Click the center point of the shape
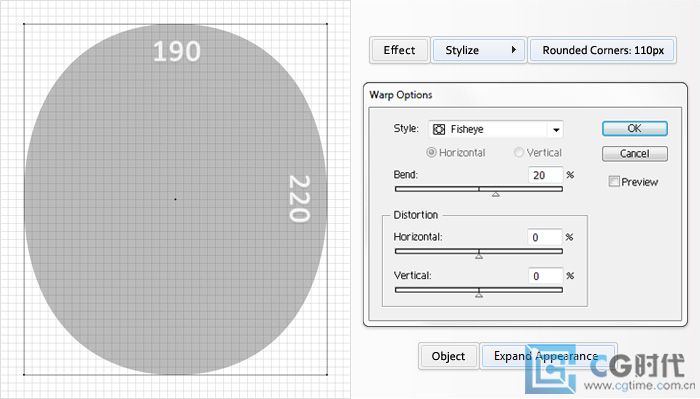Screen dimensions: 700x399 (175, 199)
